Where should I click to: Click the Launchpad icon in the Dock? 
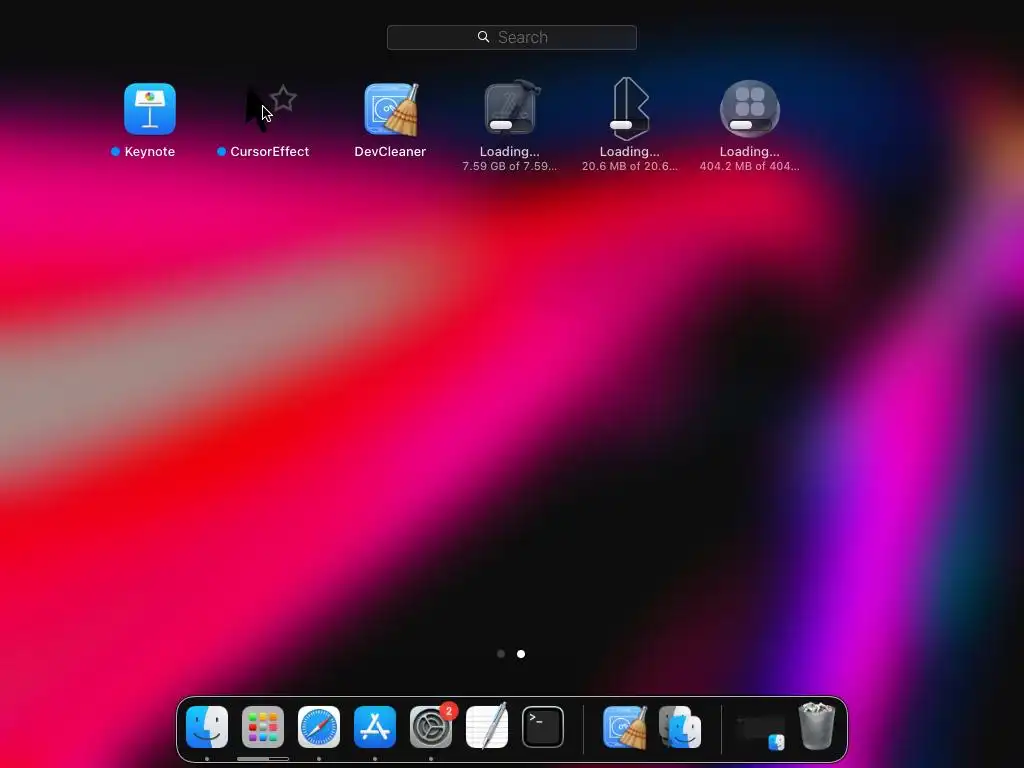[263, 727]
